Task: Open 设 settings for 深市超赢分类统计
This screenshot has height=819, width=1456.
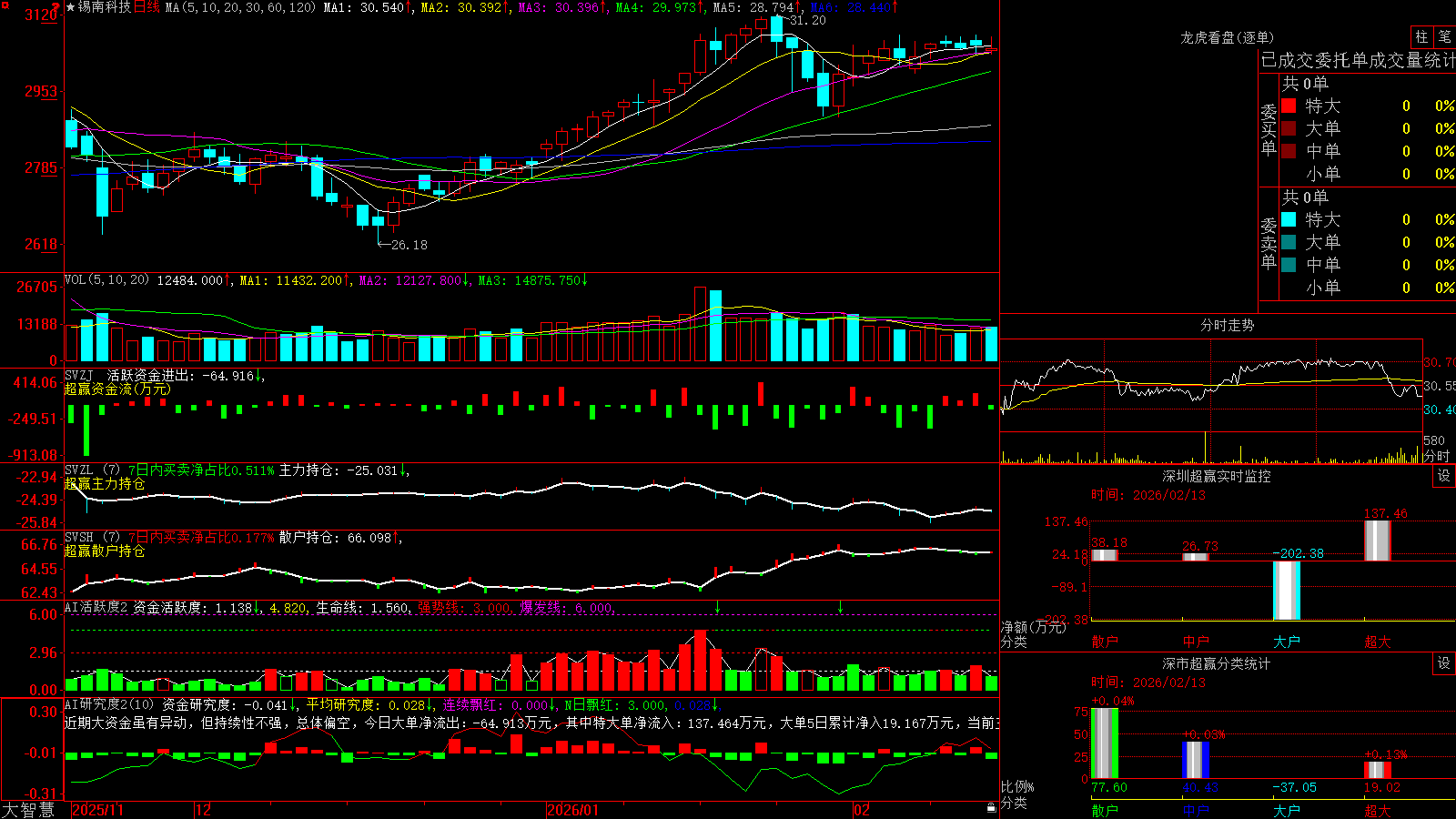Action: click(x=1443, y=663)
